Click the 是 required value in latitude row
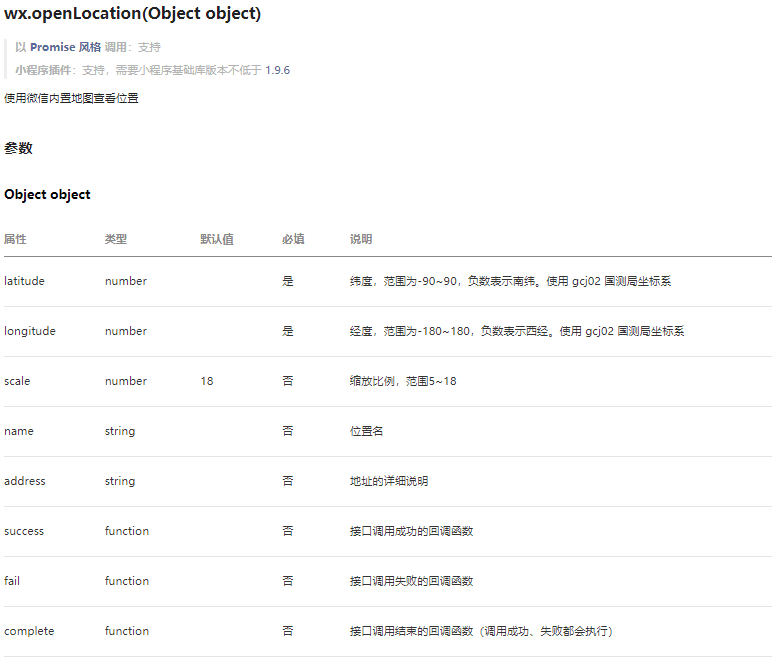773x657 pixels. tap(288, 281)
